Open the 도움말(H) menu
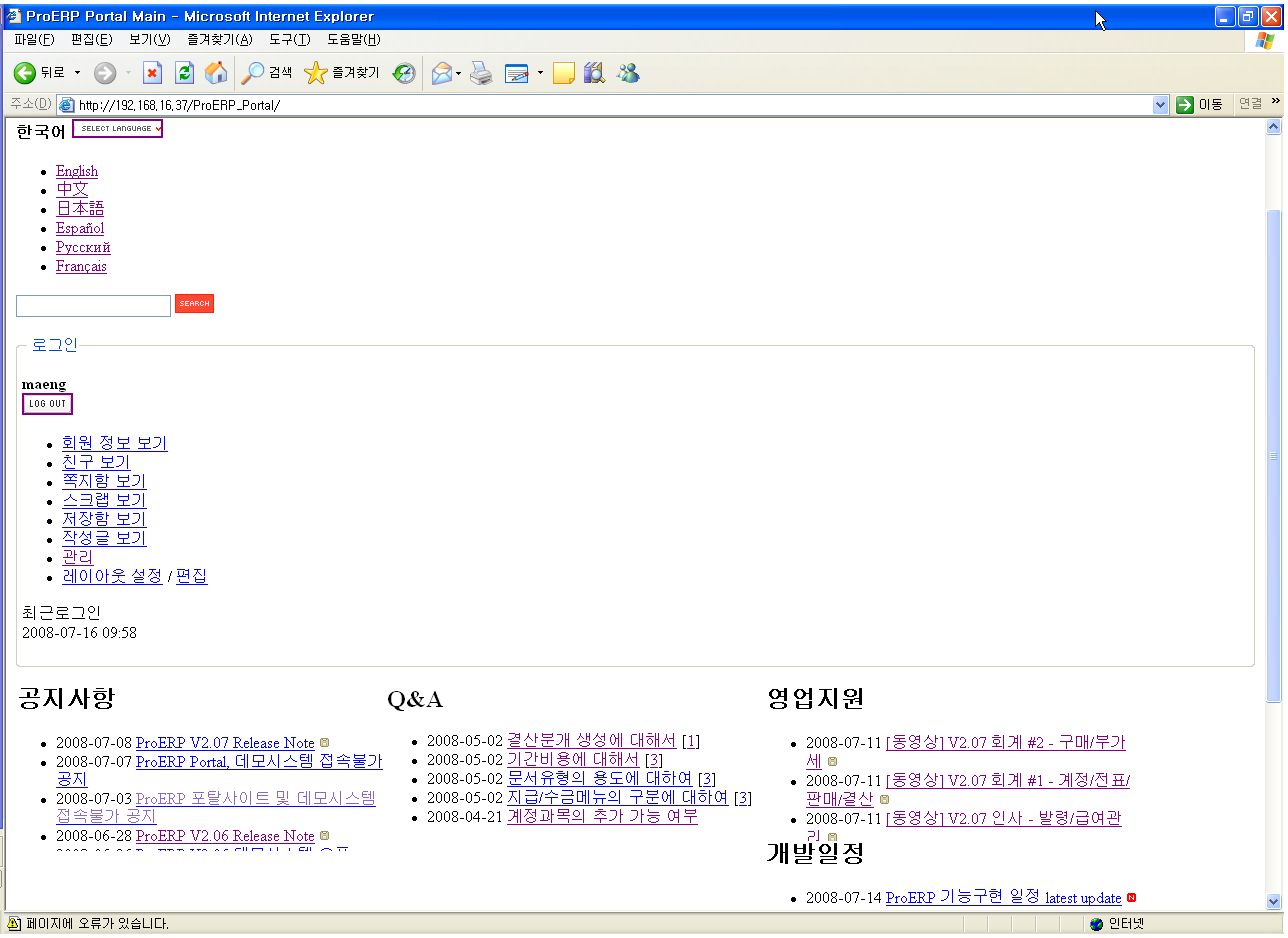Image resolution: width=1288 pixels, height=938 pixels. pos(354,40)
